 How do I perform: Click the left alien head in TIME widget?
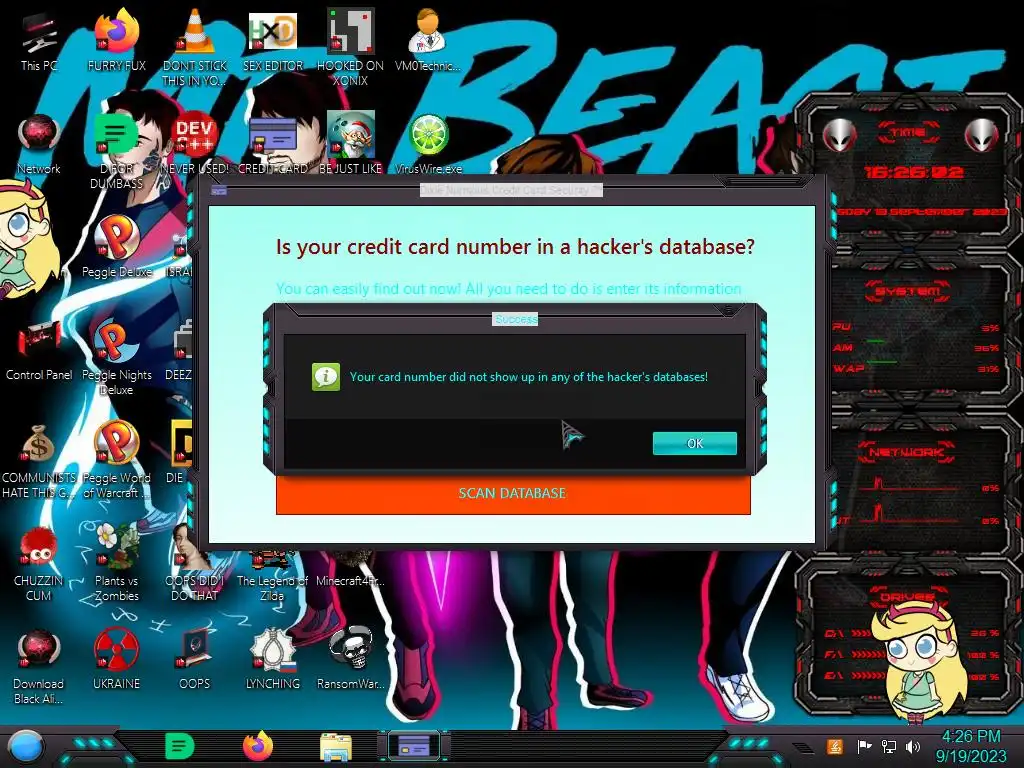click(x=839, y=135)
